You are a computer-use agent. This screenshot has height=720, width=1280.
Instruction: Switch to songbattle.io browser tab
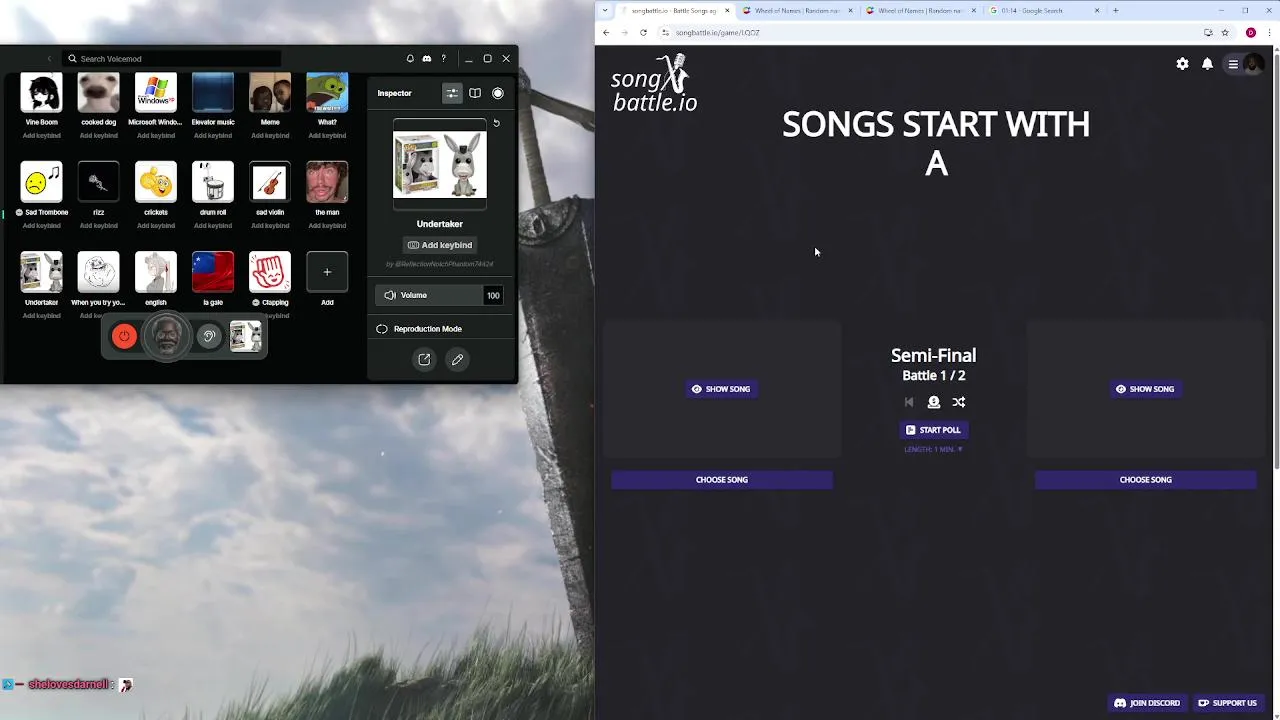[x=673, y=10]
